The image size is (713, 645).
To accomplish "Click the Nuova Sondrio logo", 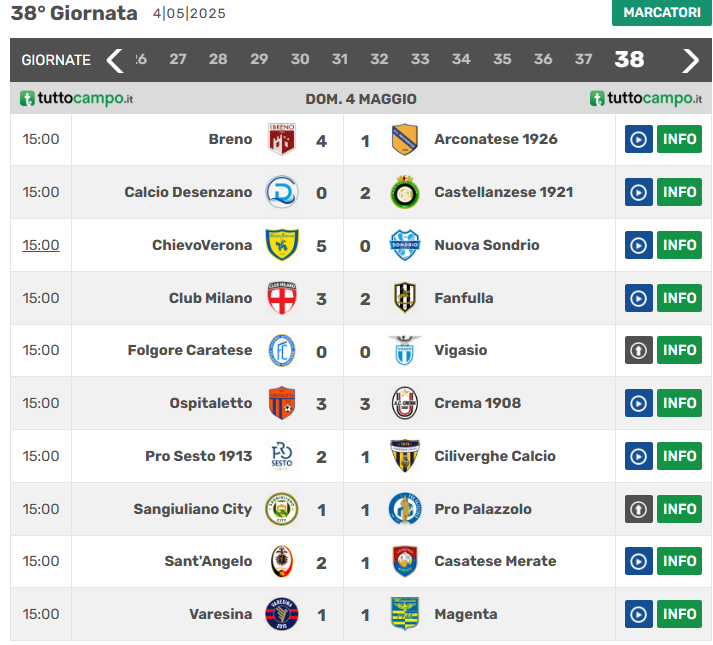I will [404, 245].
